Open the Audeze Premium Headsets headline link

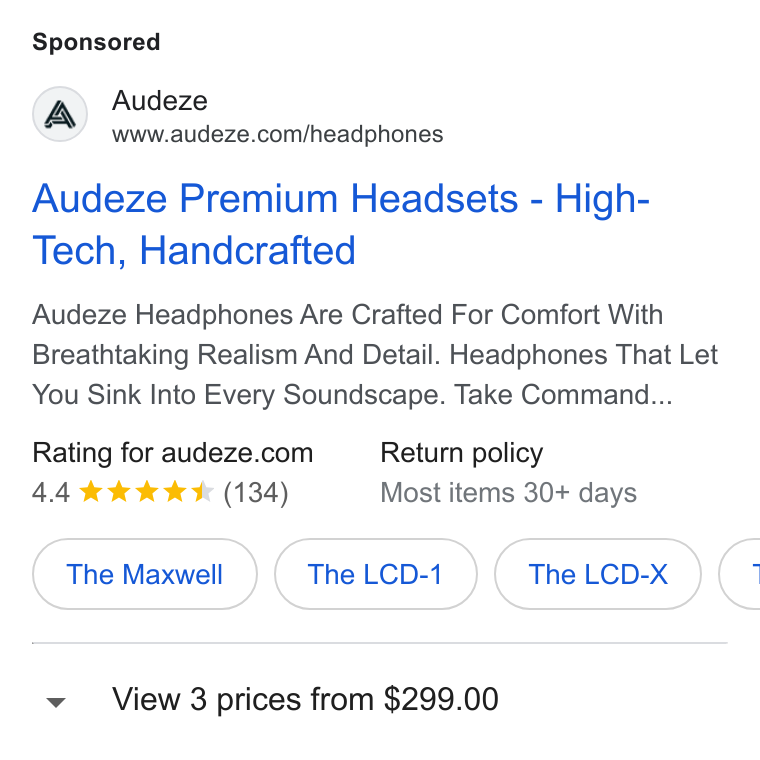pyautogui.click(x=341, y=224)
